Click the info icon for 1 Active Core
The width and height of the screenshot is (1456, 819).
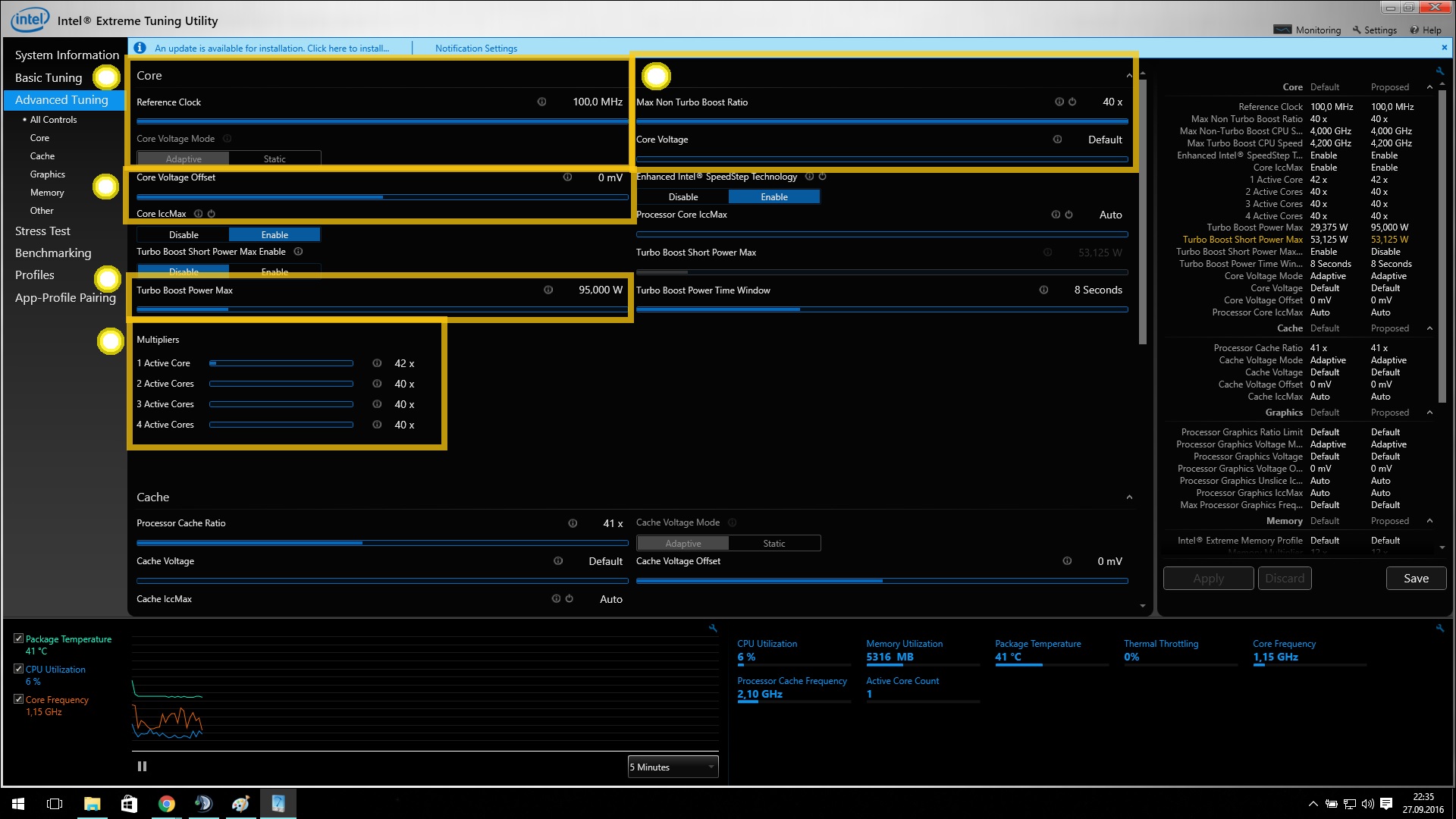point(377,363)
